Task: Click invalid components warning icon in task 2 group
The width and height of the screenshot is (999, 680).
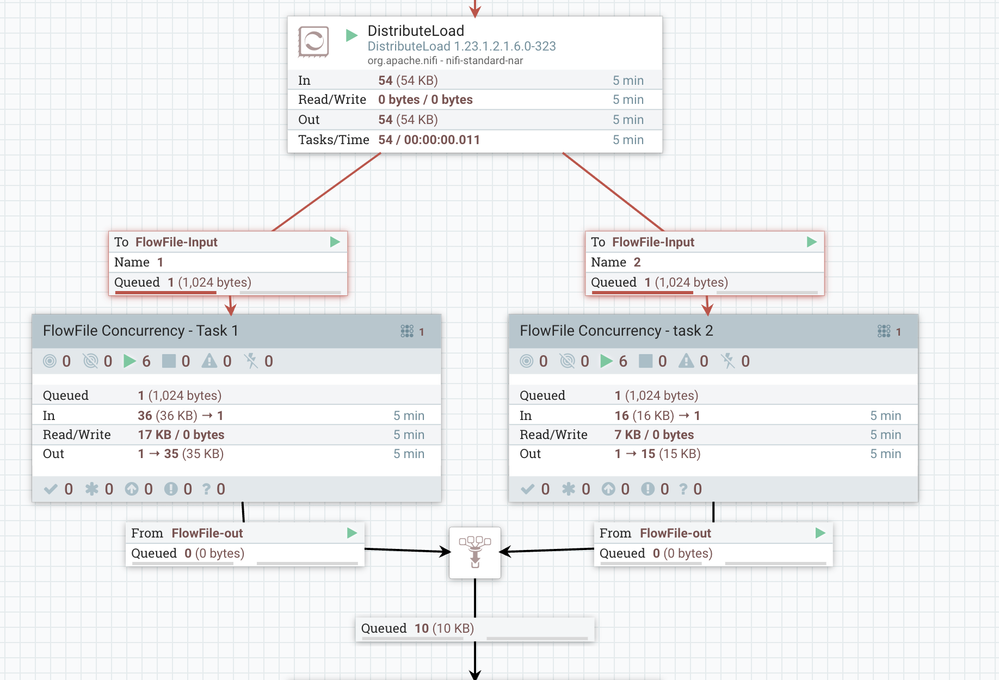Action: [x=686, y=361]
